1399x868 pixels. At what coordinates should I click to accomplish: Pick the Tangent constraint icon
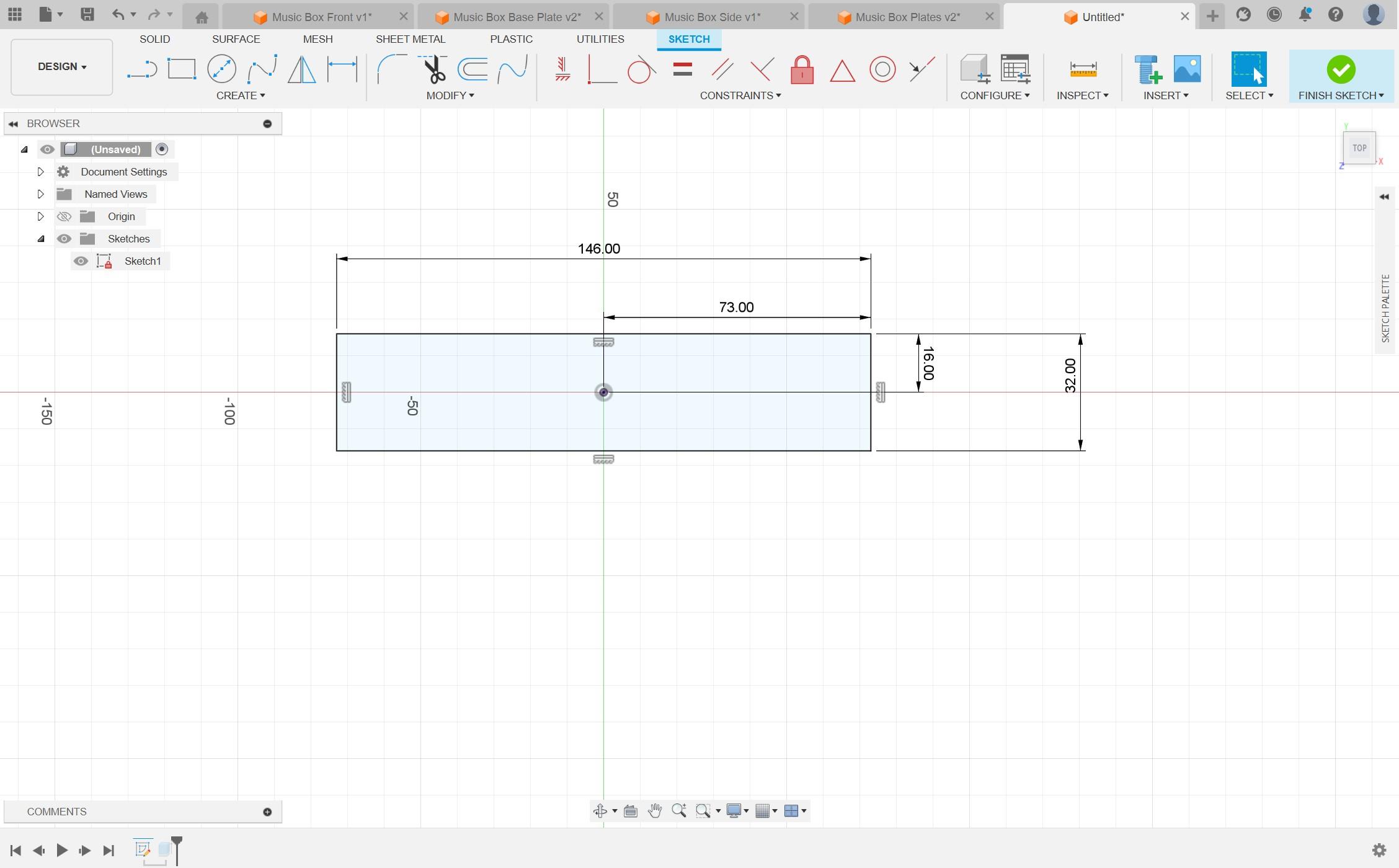(641, 69)
